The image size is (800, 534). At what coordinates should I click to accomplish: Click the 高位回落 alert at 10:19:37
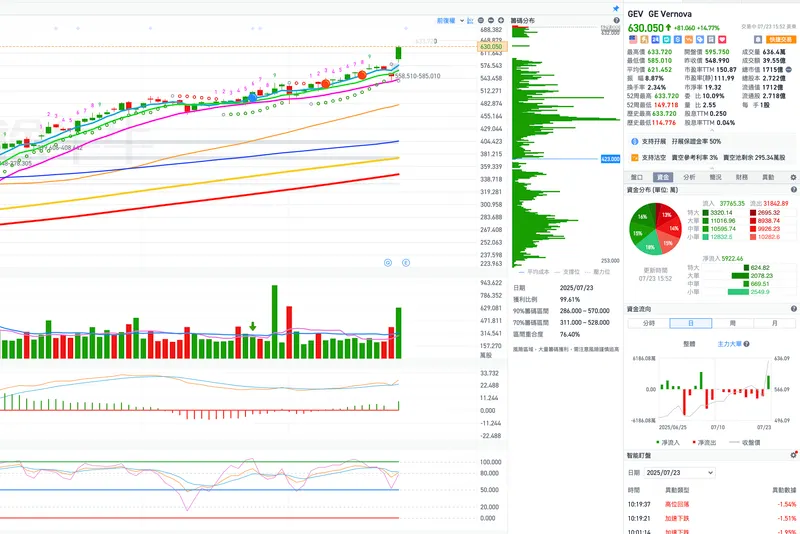(677, 504)
